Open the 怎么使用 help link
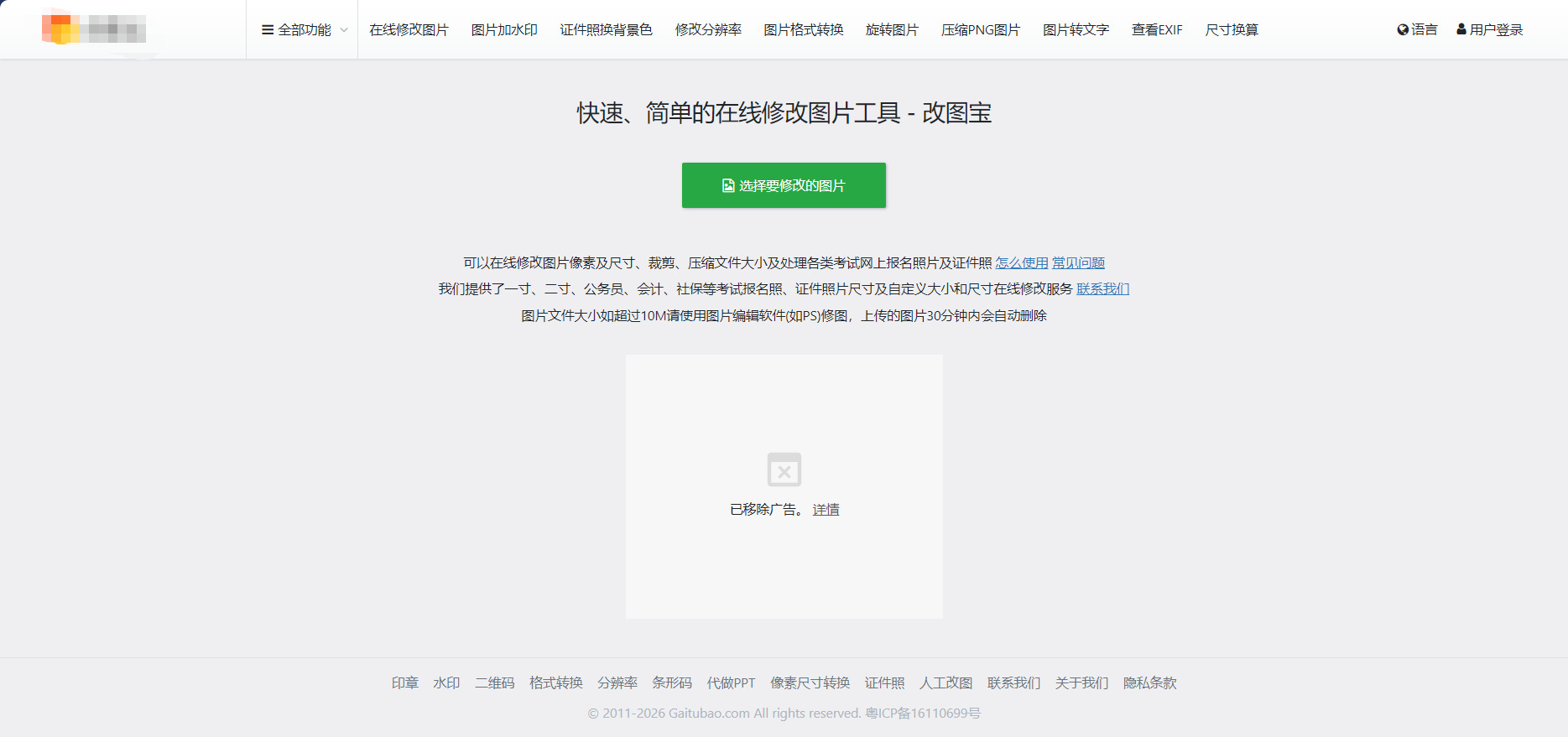 point(1022,263)
